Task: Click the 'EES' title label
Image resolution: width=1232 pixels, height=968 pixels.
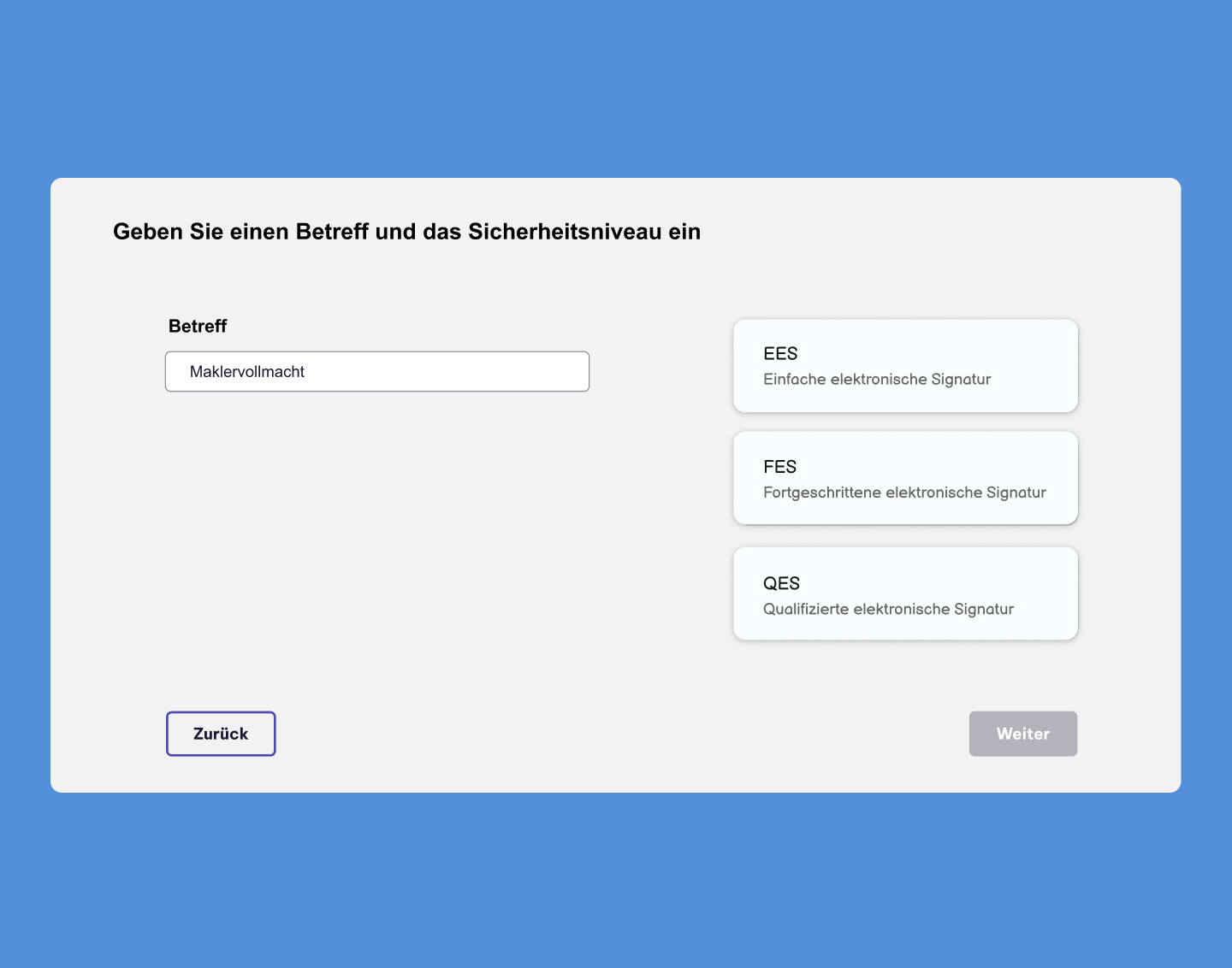Action: (x=780, y=354)
